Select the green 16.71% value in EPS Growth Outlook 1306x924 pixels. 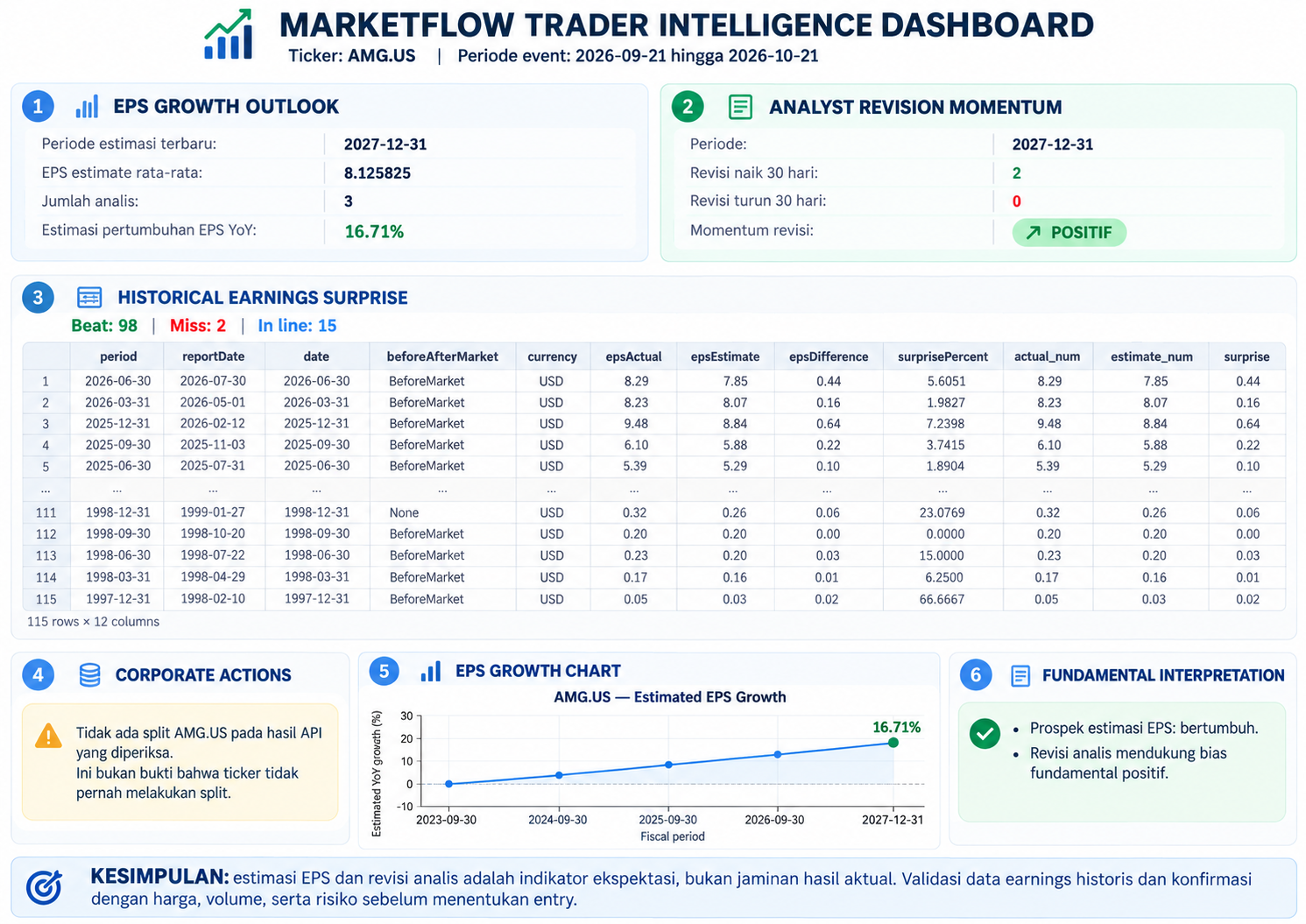click(374, 232)
